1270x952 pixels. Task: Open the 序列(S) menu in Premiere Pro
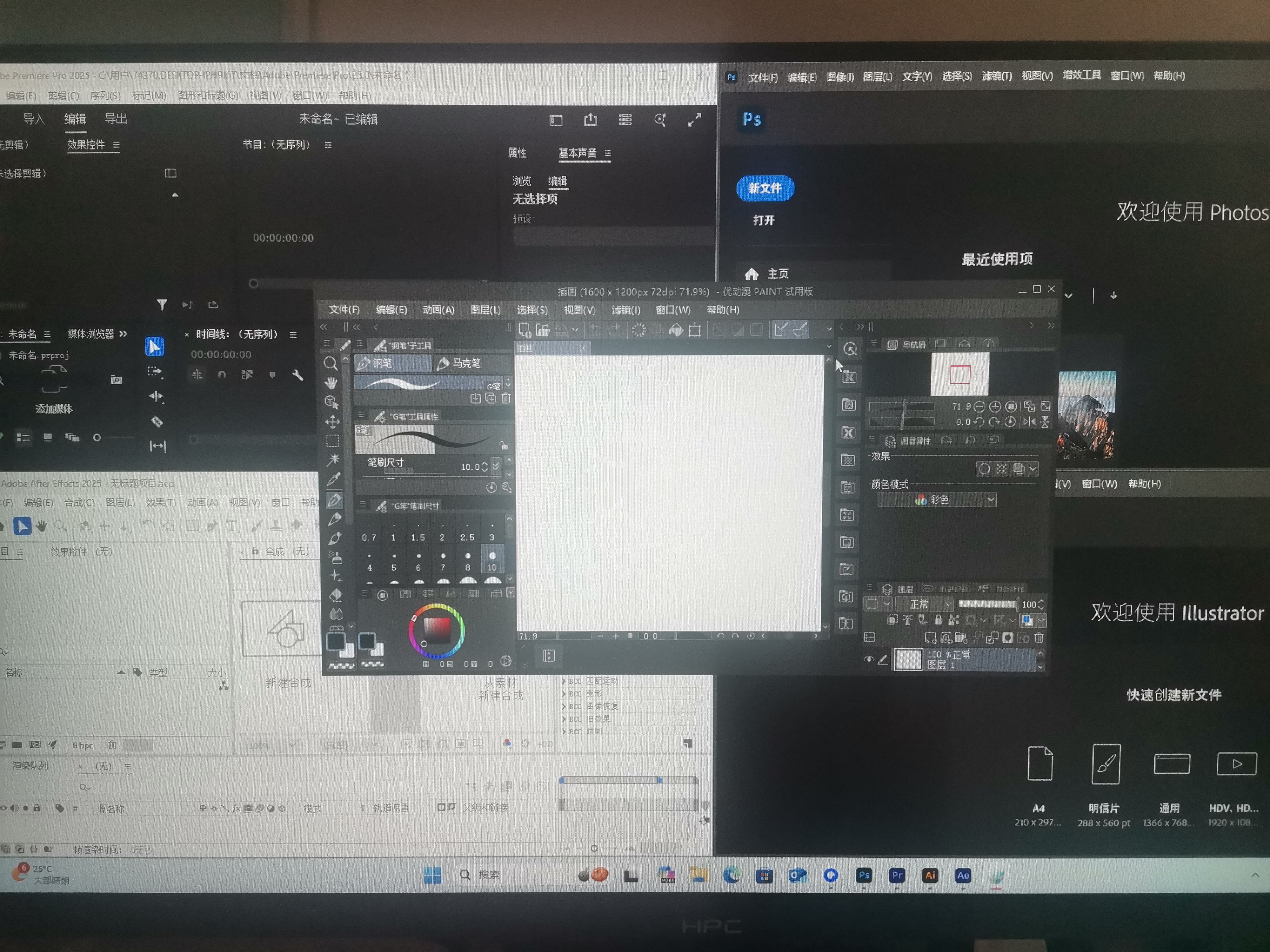[x=106, y=96]
